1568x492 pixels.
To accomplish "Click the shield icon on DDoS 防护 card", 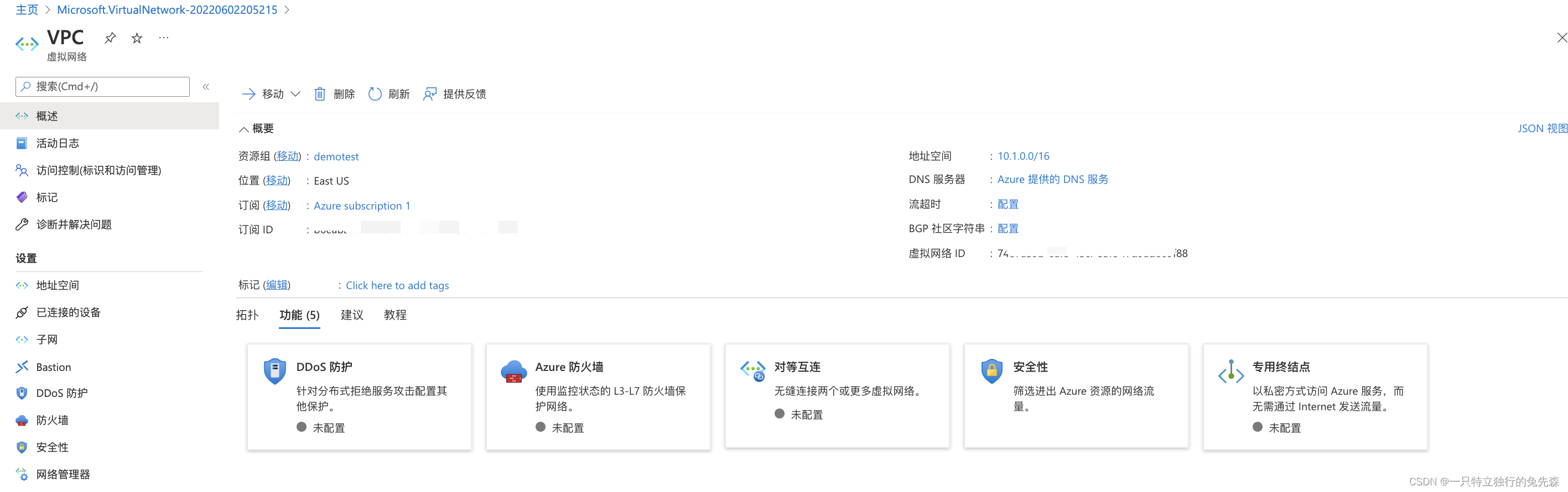I will pos(274,371).
